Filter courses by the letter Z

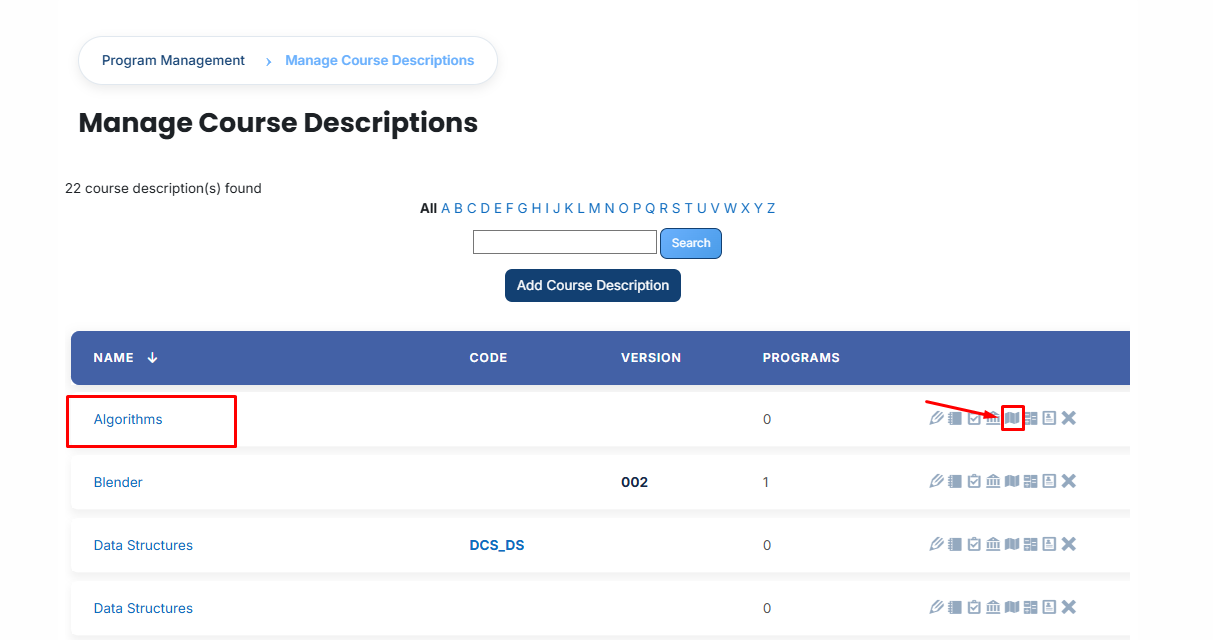771,208
